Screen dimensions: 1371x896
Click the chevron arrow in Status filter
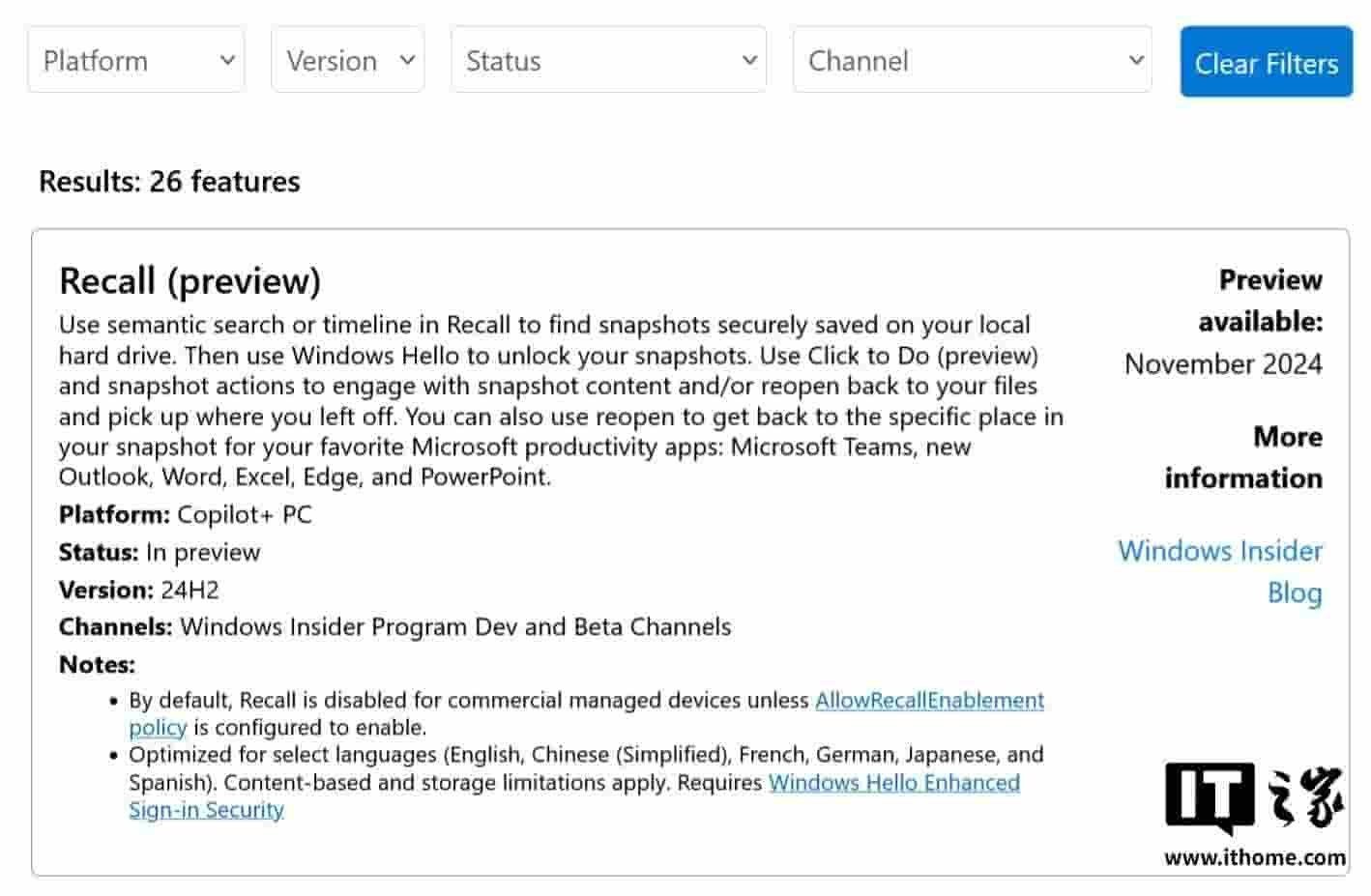749,60
